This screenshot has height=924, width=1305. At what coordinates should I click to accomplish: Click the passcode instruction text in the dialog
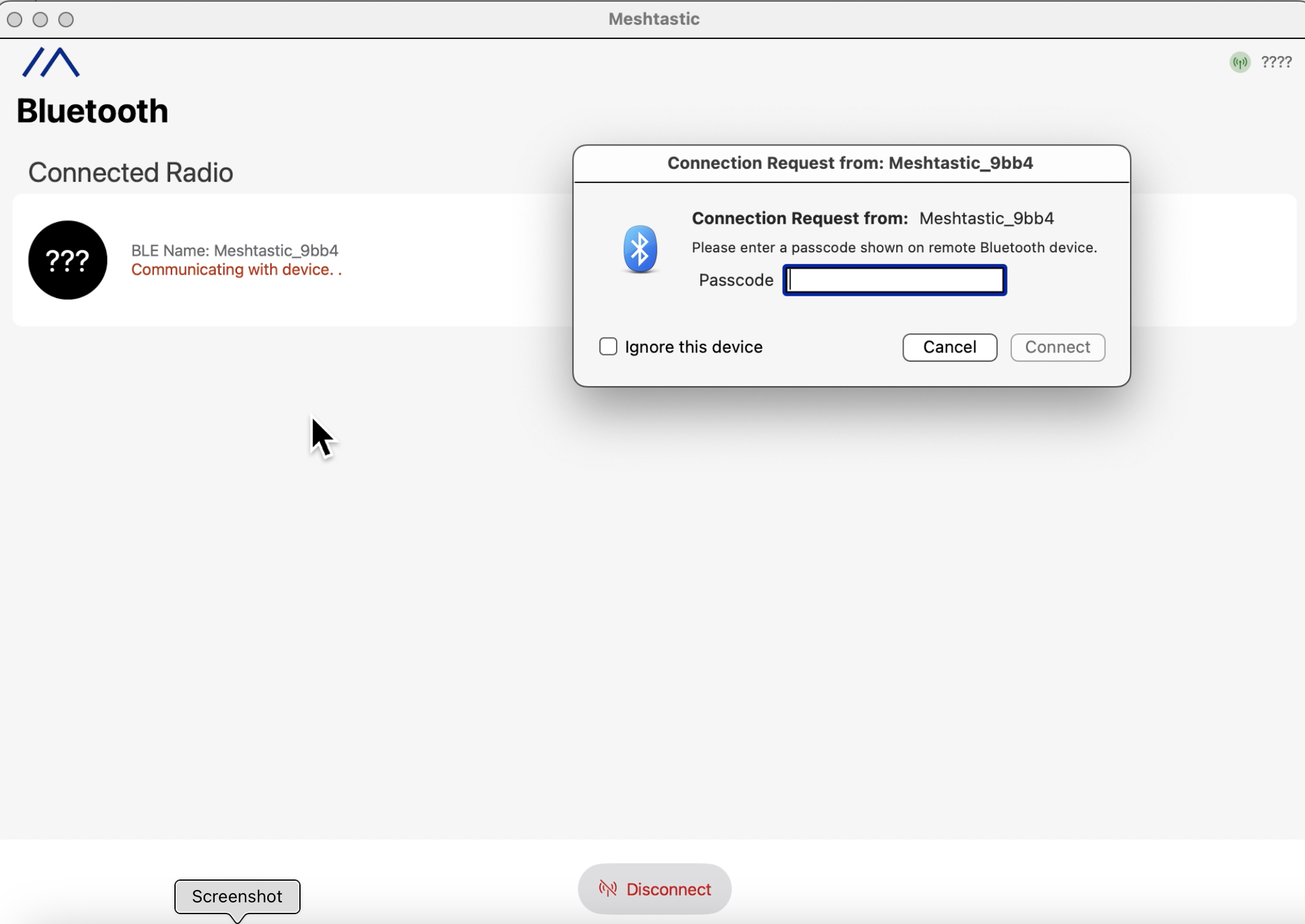pos(894,247)
